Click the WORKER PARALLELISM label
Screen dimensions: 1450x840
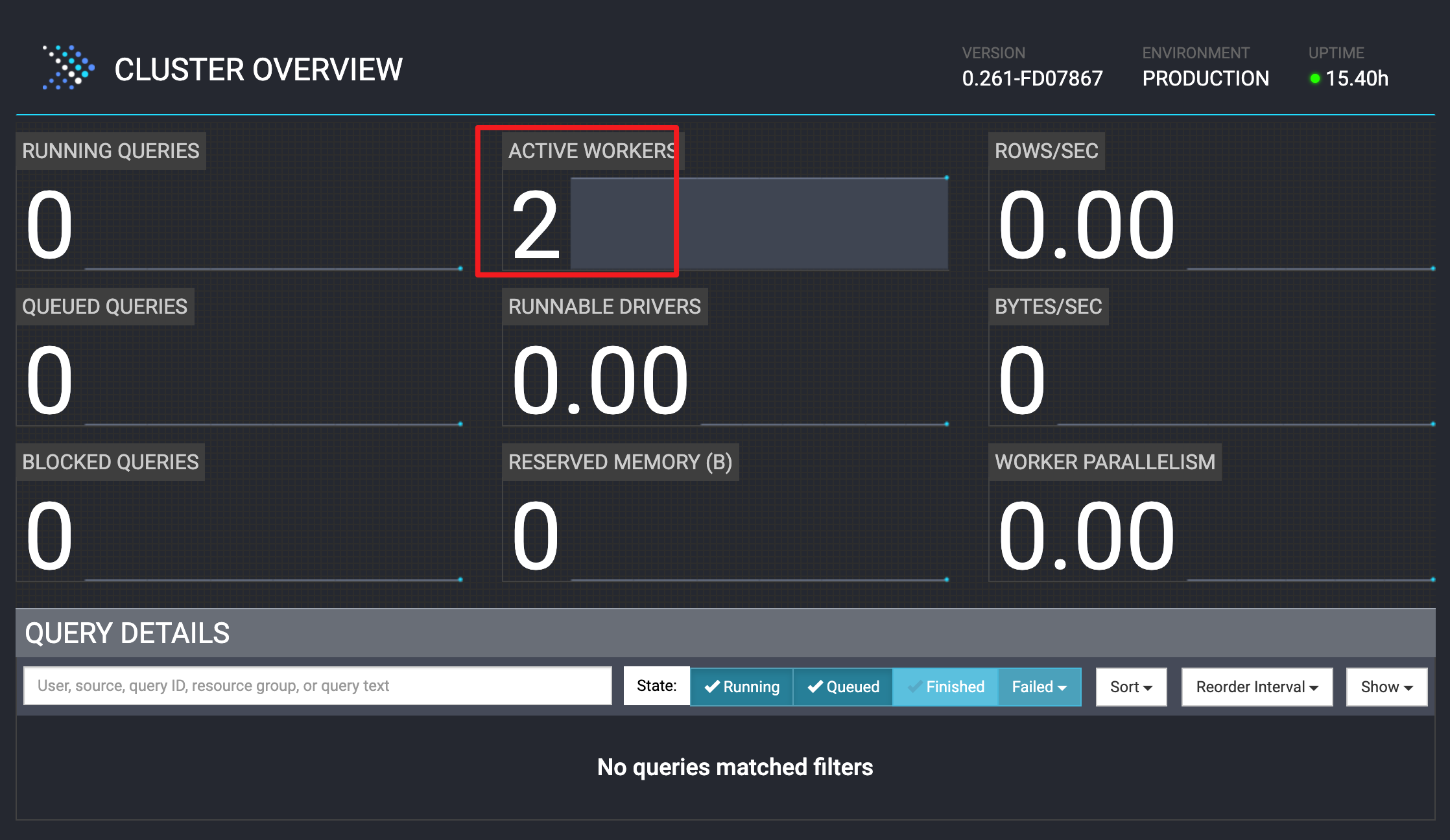[1105, 462]
